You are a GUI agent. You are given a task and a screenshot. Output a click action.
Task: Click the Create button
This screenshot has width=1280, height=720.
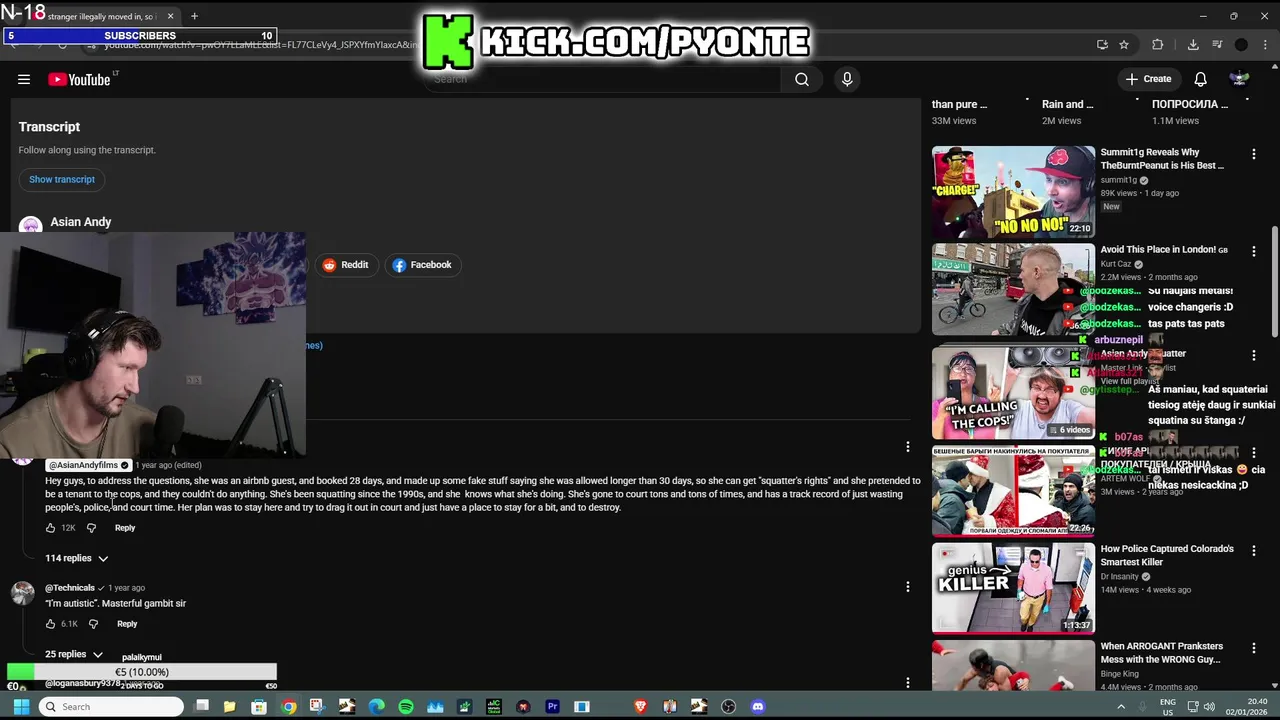click(x=1148, y=79)
